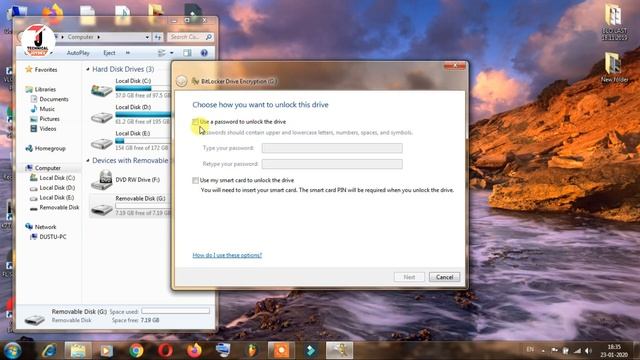Show more Explorer toolbar commands chevron

pyautogui.click(x=128, y=53)
